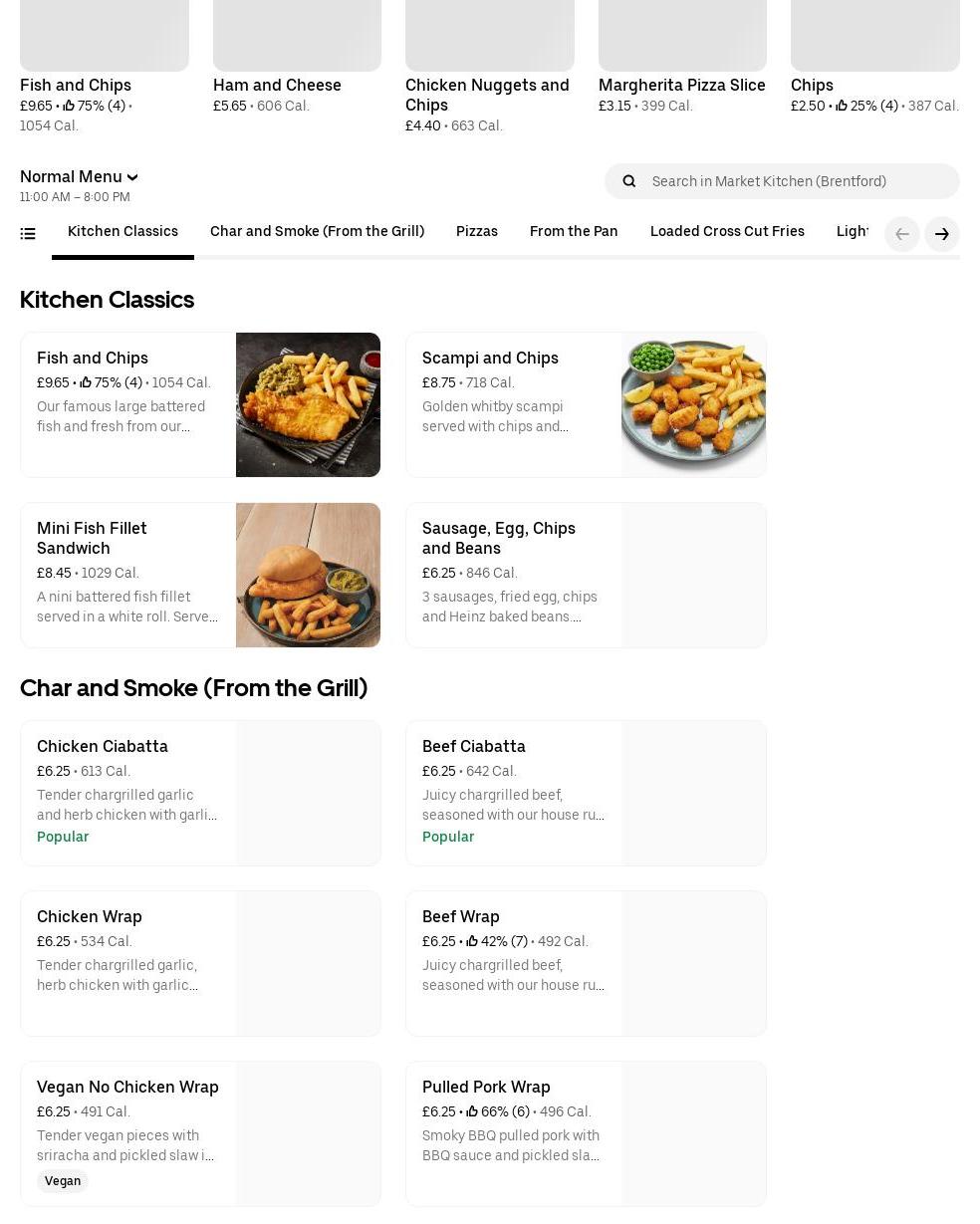Open Char and Smoke (From the Grill) tab

[317, 232]
